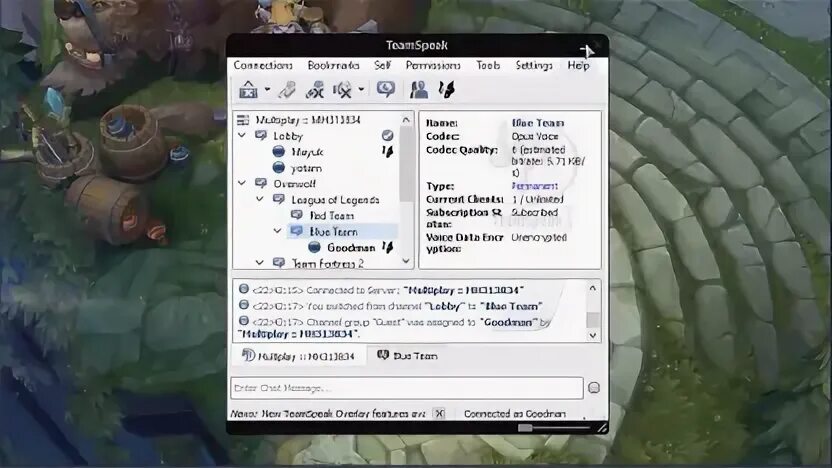Select user Goodman in Blue Team
Viewport: 832px width, 468px height.
click(351, 248)
